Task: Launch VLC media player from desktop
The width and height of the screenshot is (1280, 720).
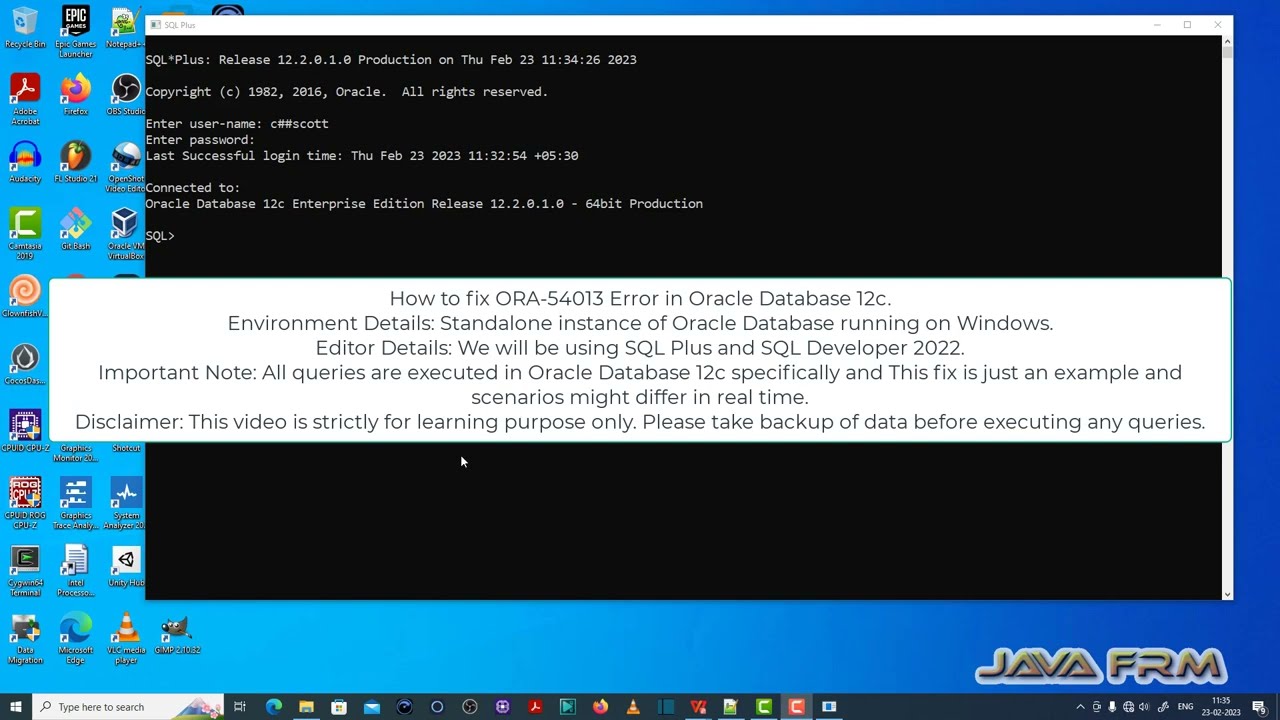Action: click(126, 637)
